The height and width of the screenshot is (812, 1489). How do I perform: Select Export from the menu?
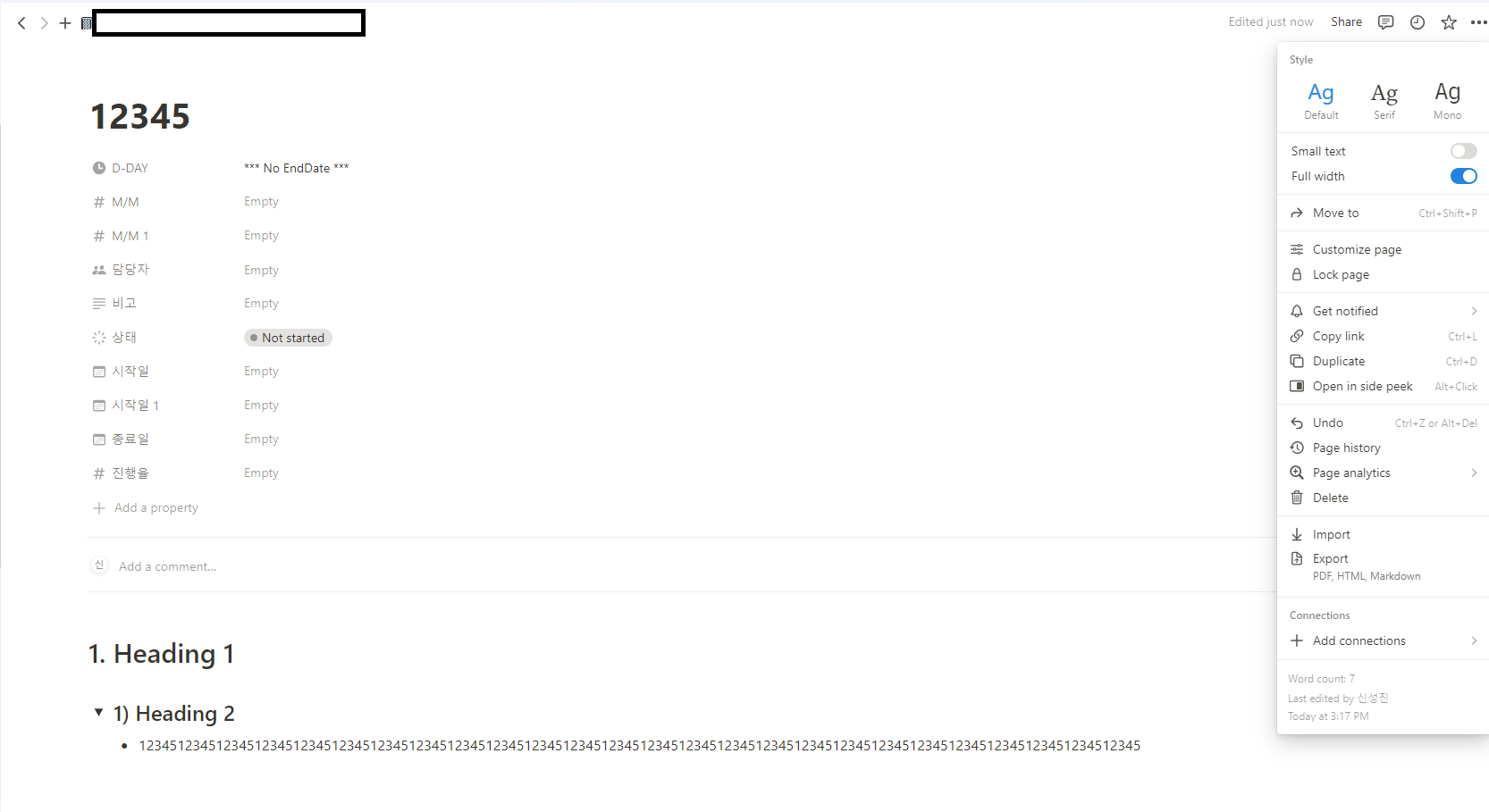click(1383, 566)
